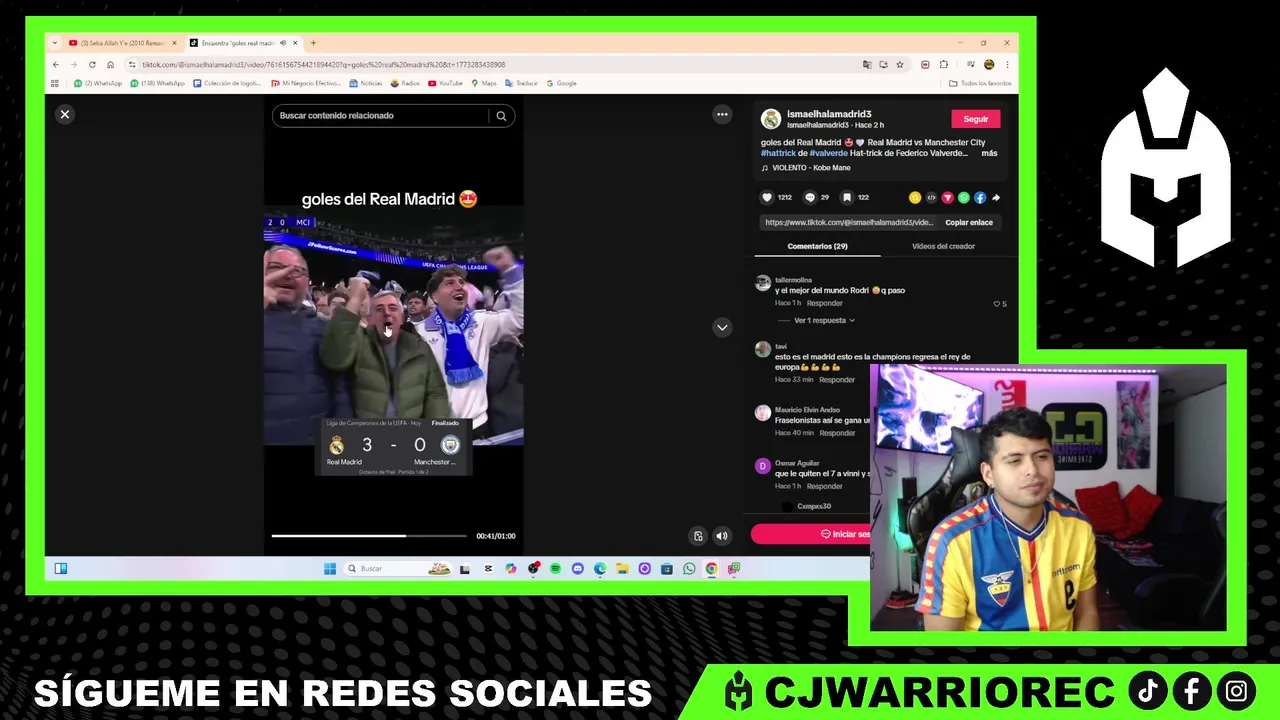Open Google bookmark
The image size is (1280, 720).
[562, 83]
